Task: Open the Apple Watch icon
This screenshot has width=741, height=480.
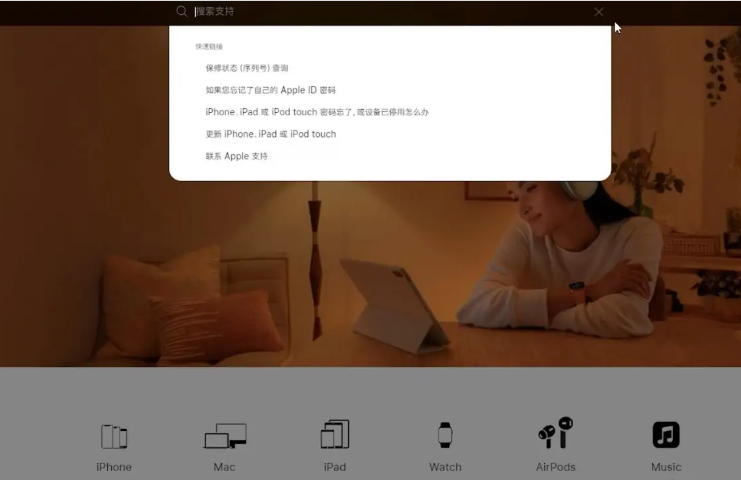Action: click(445, 435)
